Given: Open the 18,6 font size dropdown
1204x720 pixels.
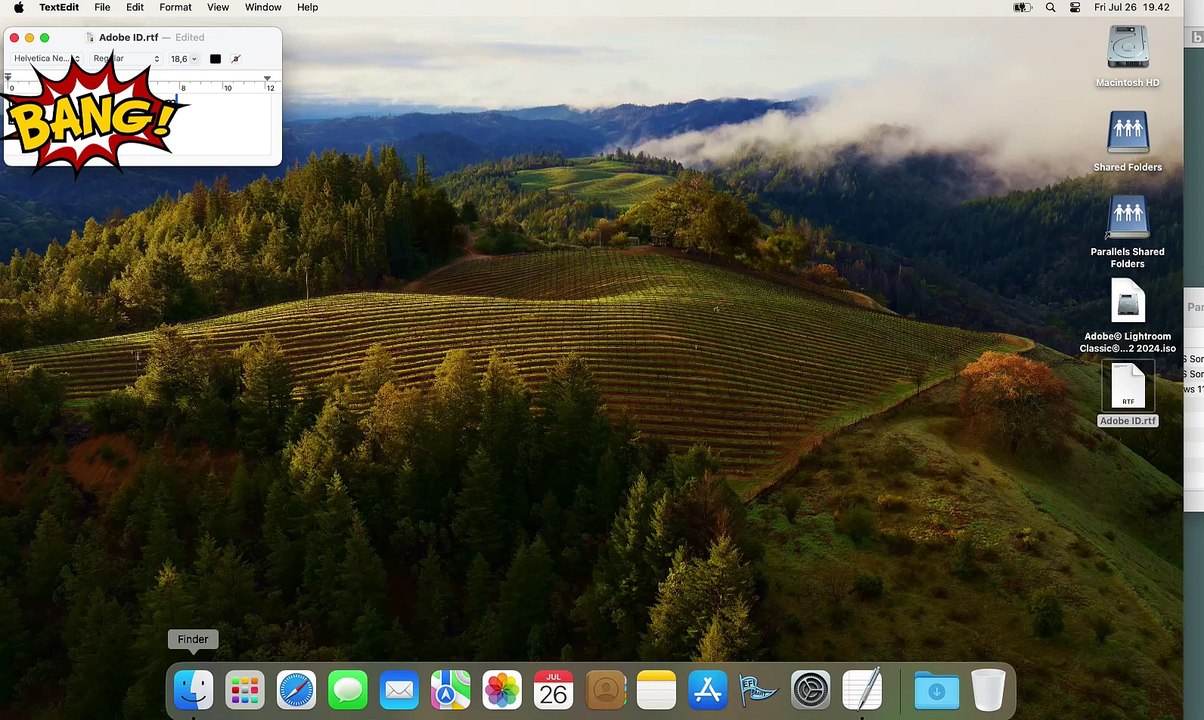Looking at the screenshot, I should (183, 59).
